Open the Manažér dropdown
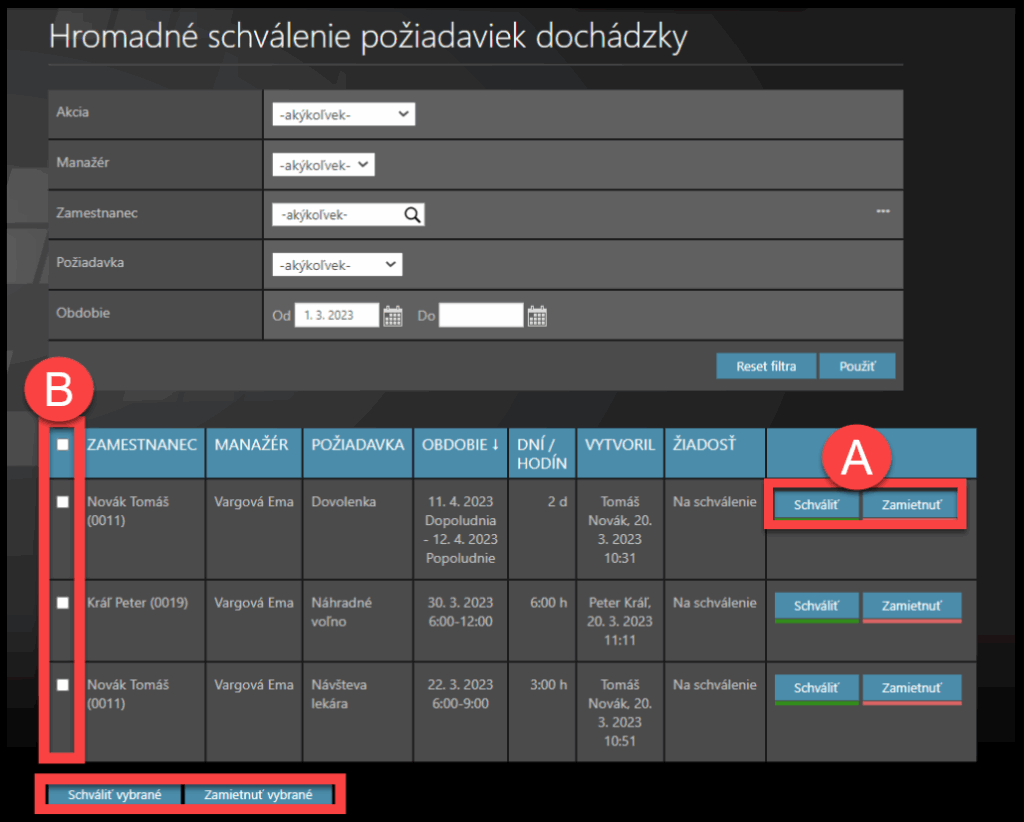This screenshot has width=1024, height=822. coord(323,165)
